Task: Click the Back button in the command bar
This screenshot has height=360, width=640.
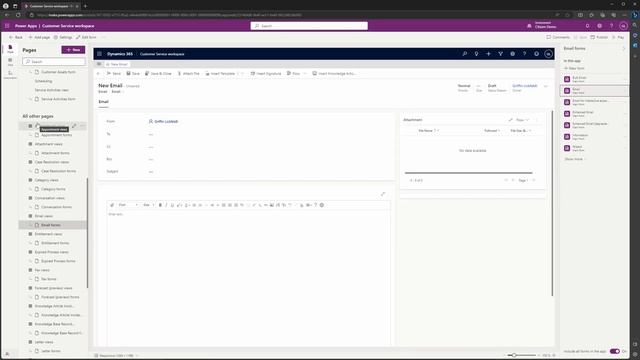Action: (x=16, y=37)
